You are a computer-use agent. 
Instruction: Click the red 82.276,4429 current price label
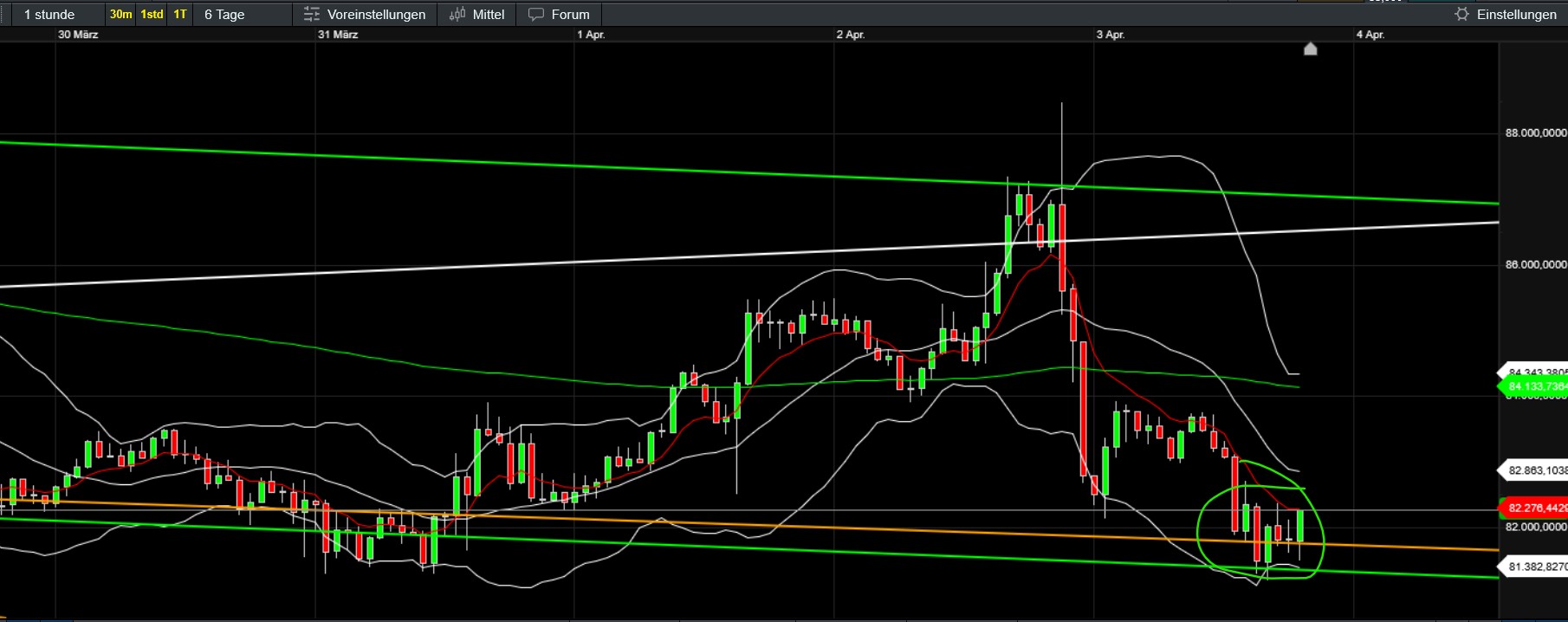[x=1535, y=508]
